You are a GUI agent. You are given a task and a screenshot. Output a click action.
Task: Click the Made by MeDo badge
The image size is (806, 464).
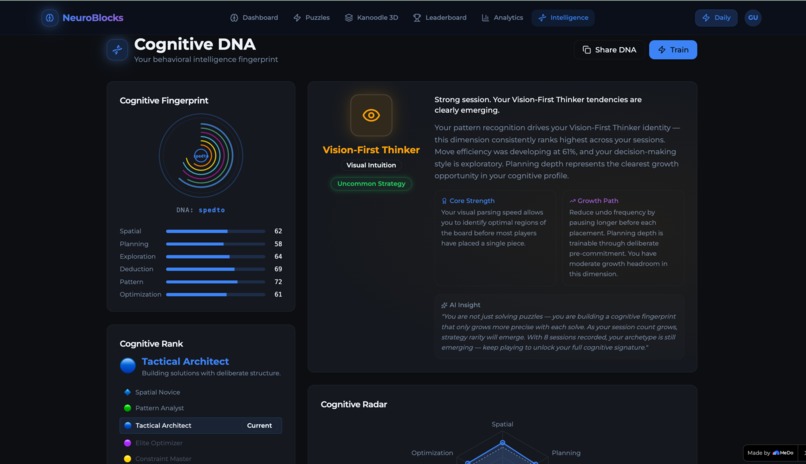point(770,453)
